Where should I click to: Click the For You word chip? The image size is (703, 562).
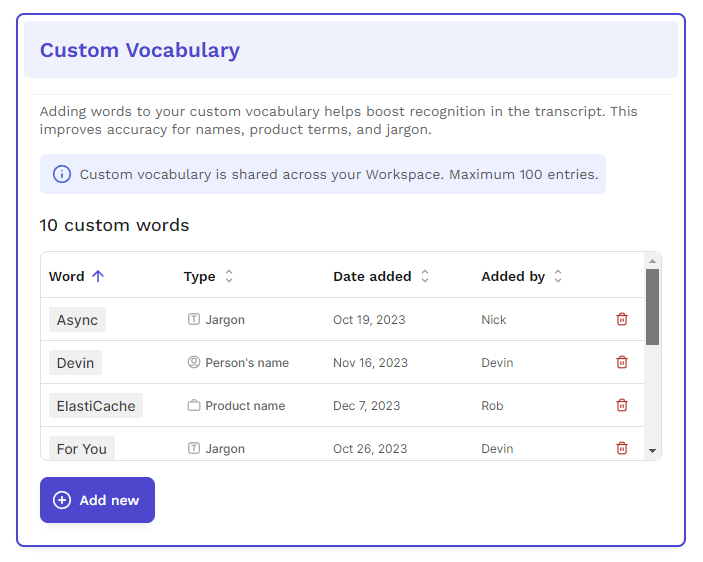click(x=82, y=448)
